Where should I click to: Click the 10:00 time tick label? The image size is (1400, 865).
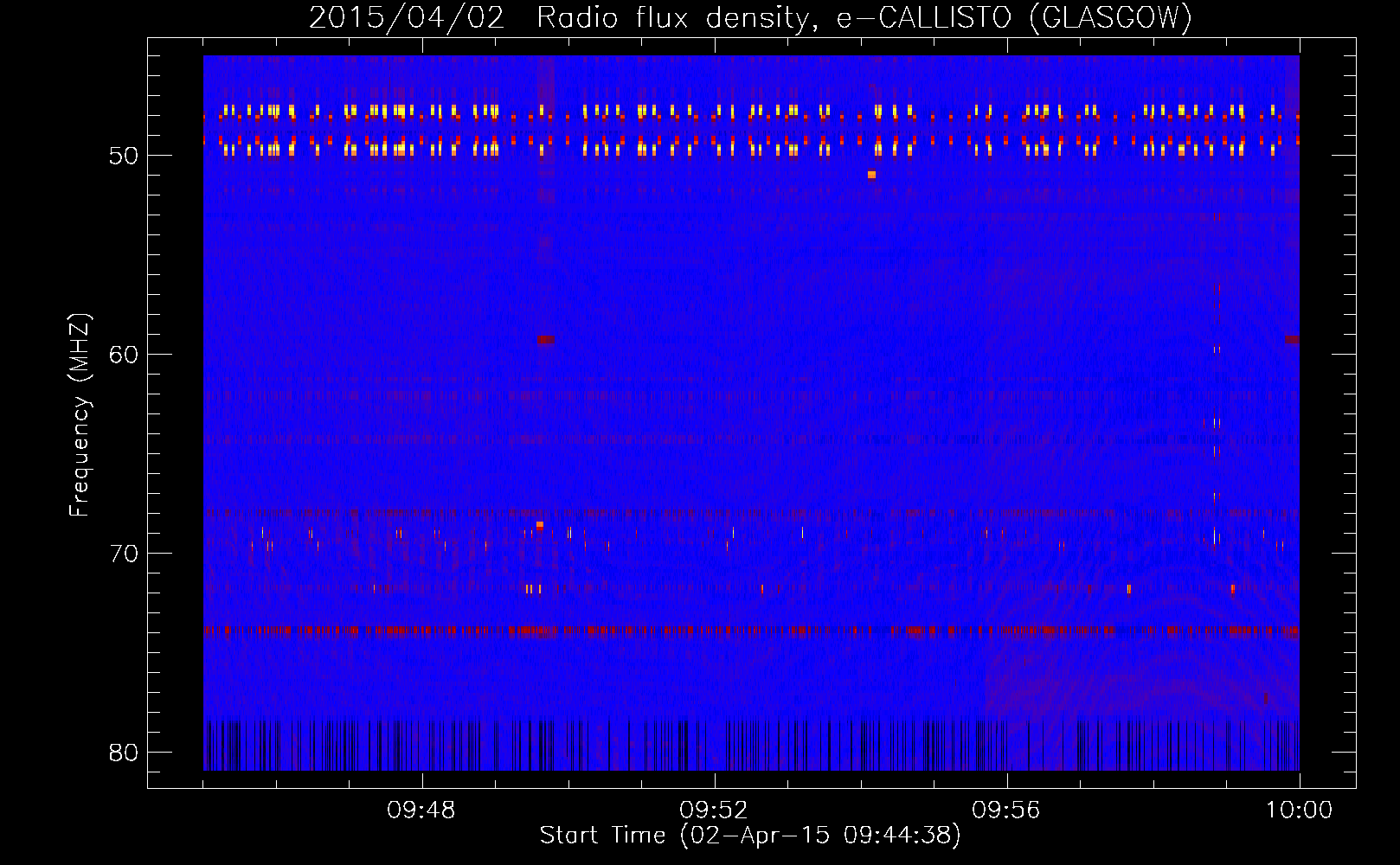(1299, 811)
